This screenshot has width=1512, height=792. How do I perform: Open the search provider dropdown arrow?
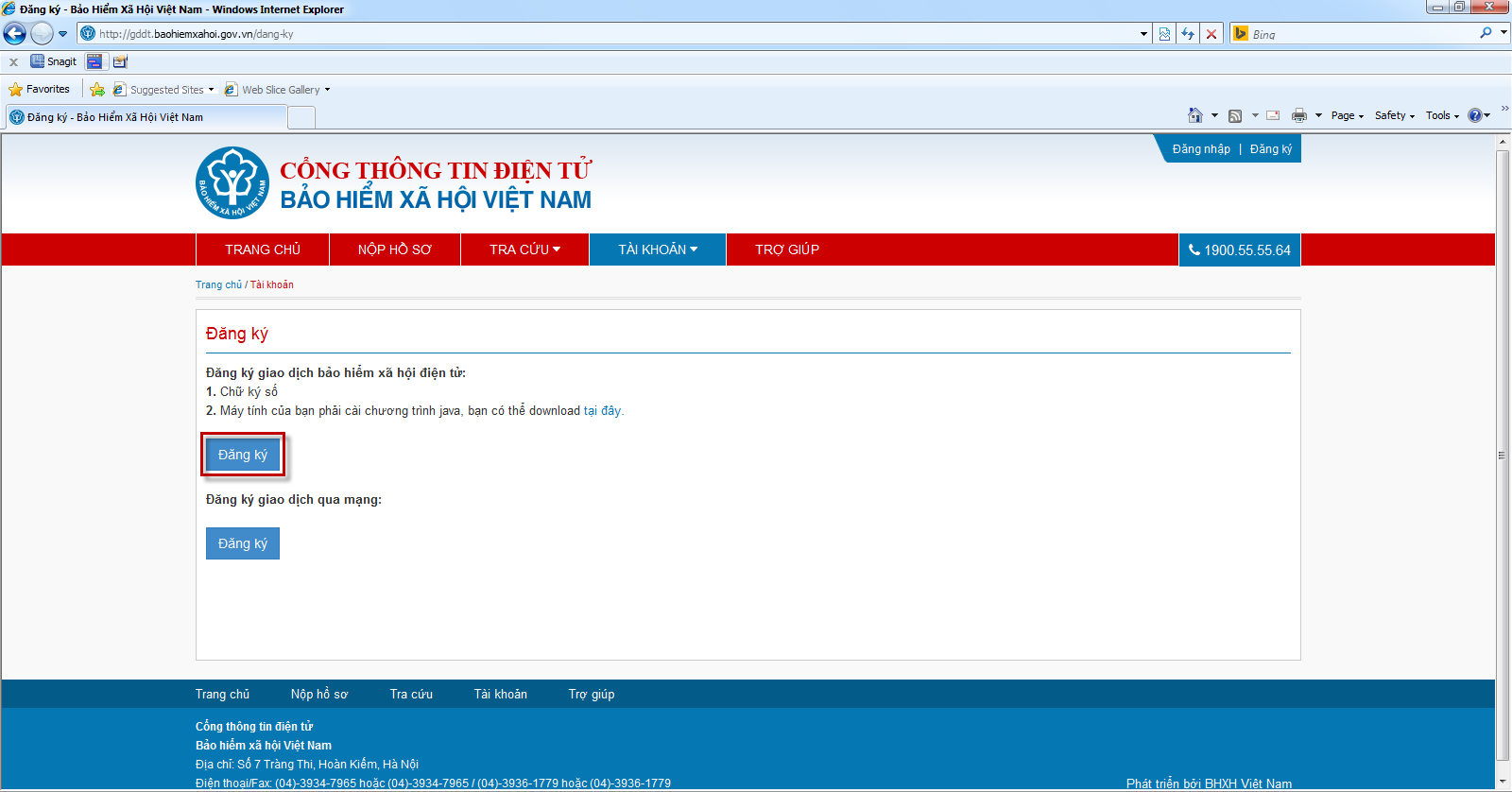(x=1503, y=33)
